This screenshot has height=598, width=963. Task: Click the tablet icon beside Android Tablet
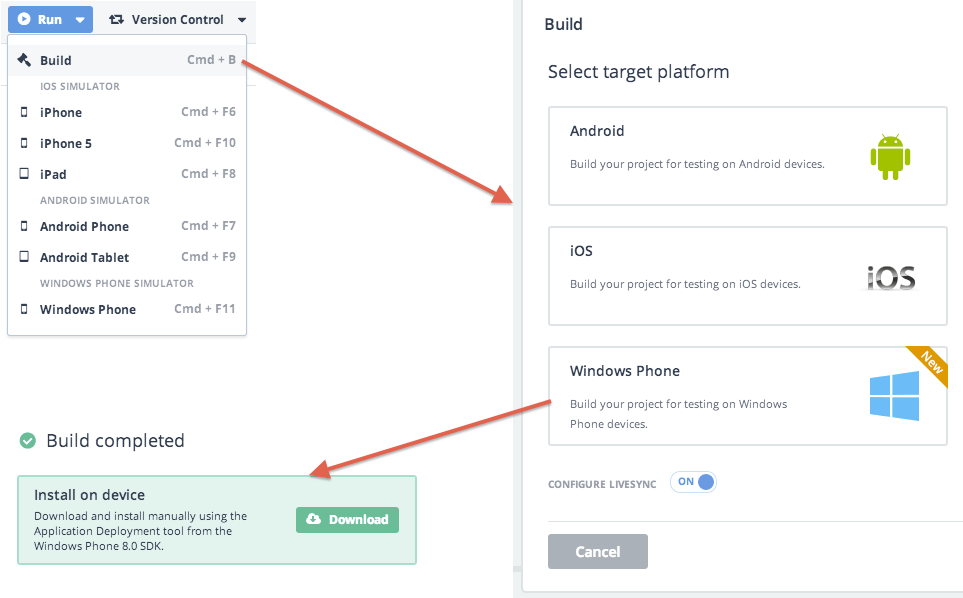click(x=24, y=257)
